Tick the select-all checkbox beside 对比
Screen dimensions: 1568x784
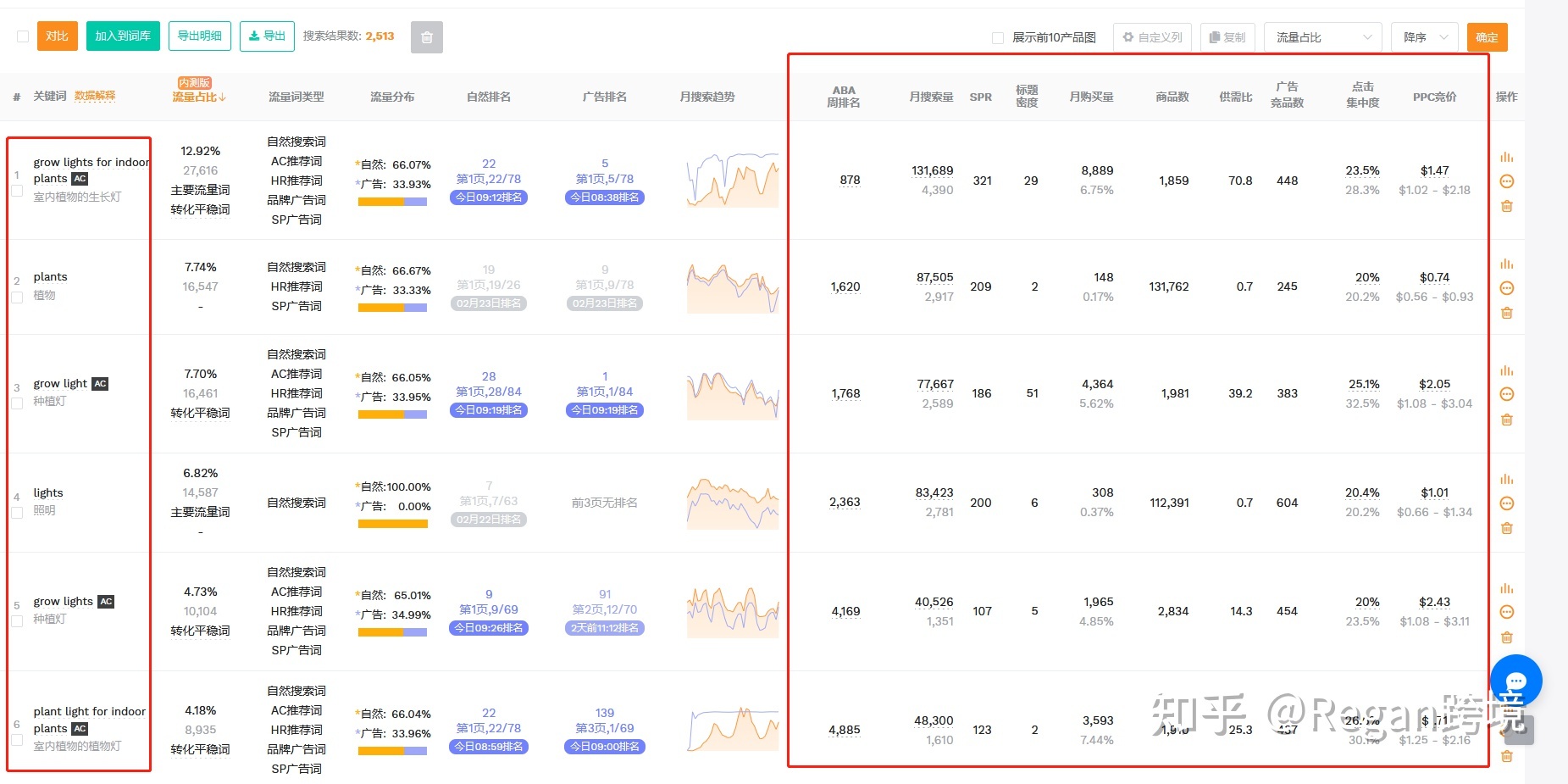coord(23,36)
